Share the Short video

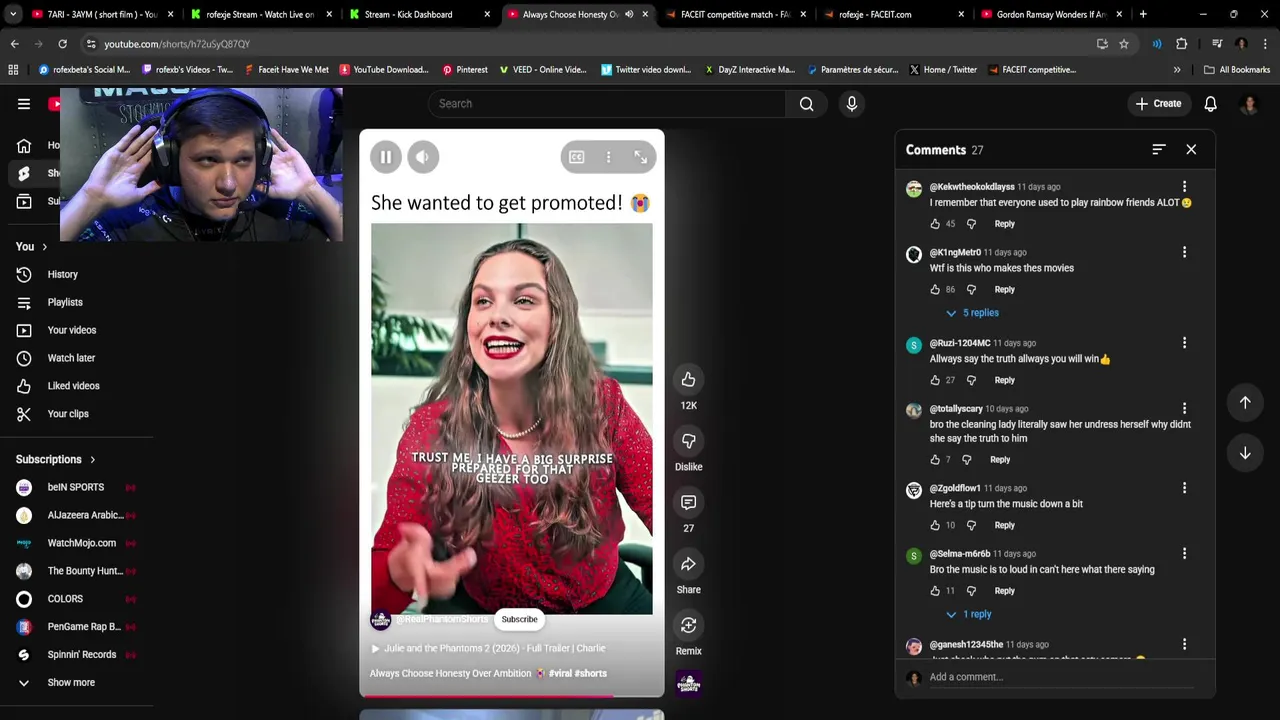[688, 564]
